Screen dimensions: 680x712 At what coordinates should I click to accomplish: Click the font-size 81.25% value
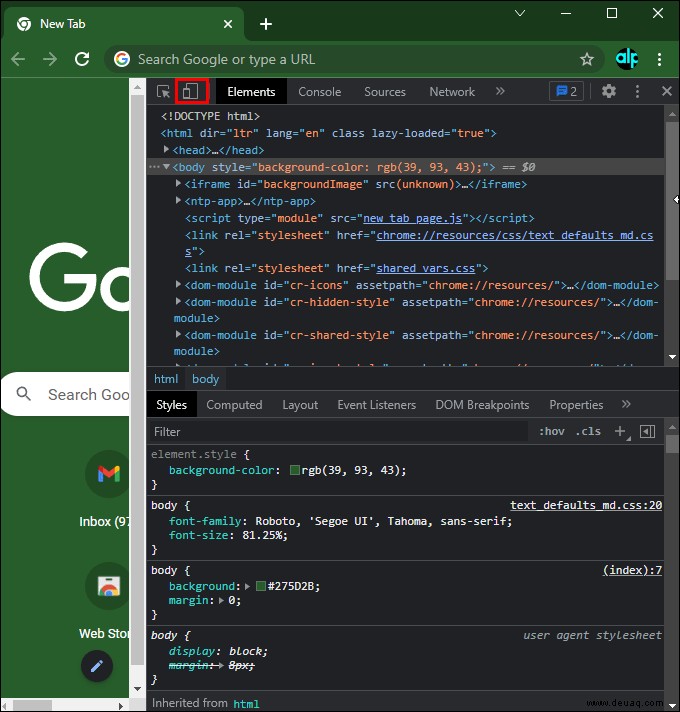click(263, 535)
